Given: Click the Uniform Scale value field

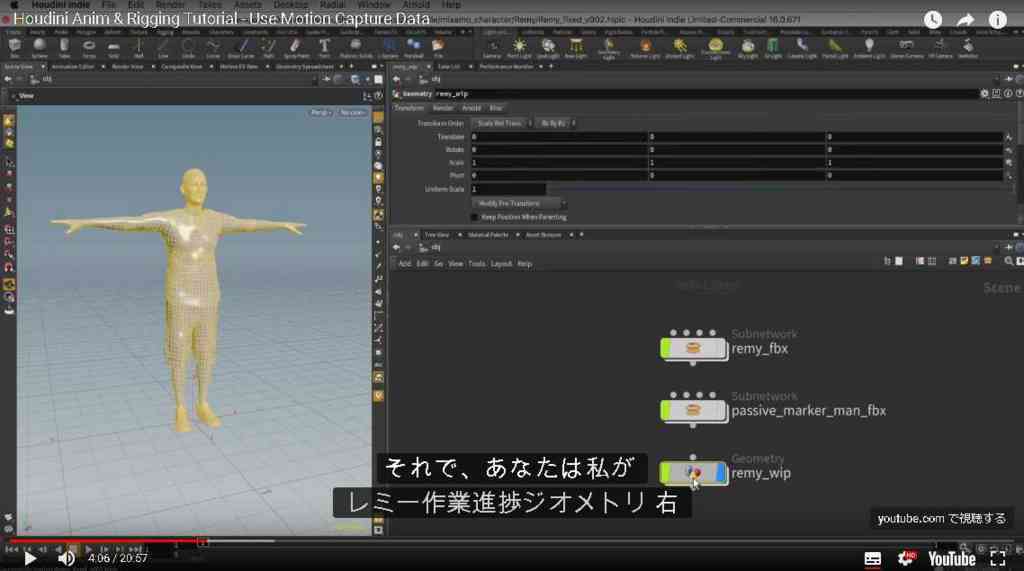Looking at the screenshot, I should click(508, 189).
